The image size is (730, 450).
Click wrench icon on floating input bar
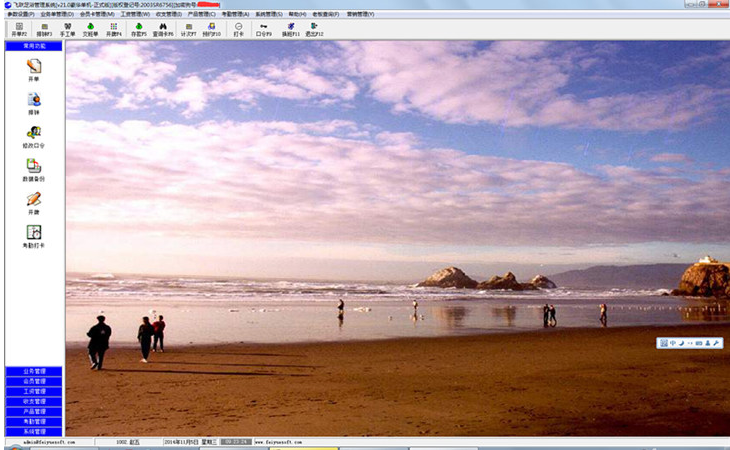point(716,343)
